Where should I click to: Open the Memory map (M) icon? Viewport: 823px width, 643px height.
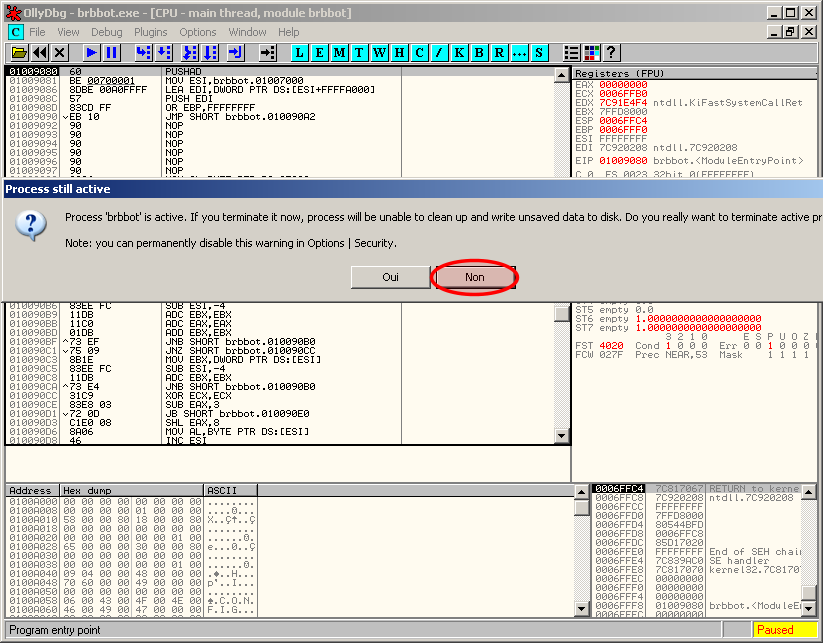click(340, 52)
